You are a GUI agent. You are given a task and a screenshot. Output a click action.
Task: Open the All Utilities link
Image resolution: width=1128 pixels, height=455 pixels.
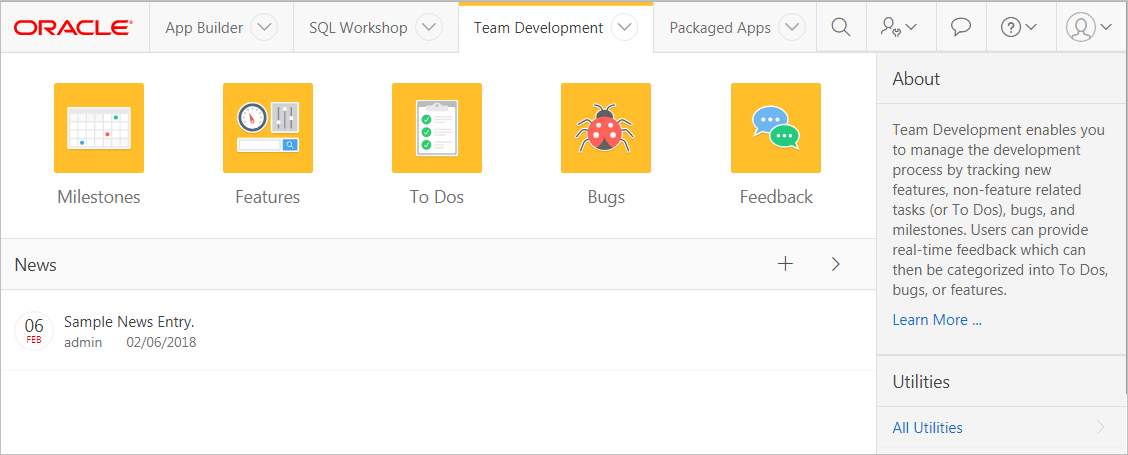pos(927,428)
